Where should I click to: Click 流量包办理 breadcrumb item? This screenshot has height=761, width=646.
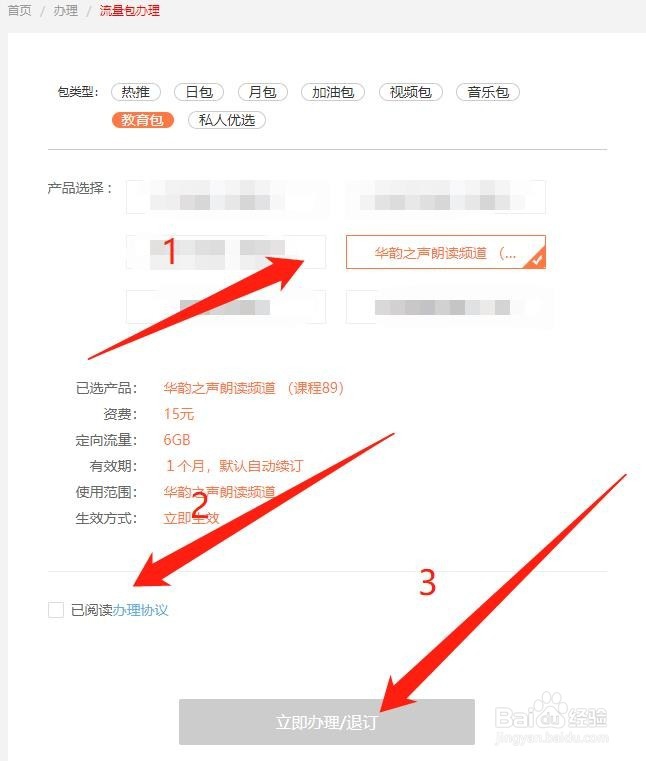coord(130,11)
